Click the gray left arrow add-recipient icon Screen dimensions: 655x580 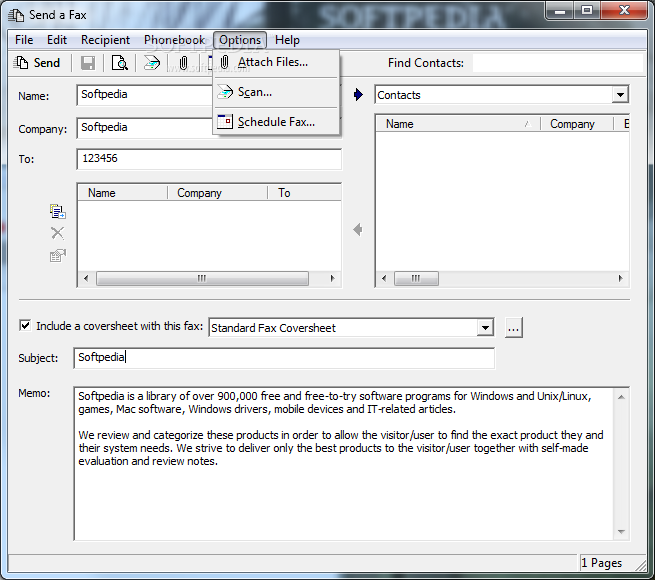[358, 229]
